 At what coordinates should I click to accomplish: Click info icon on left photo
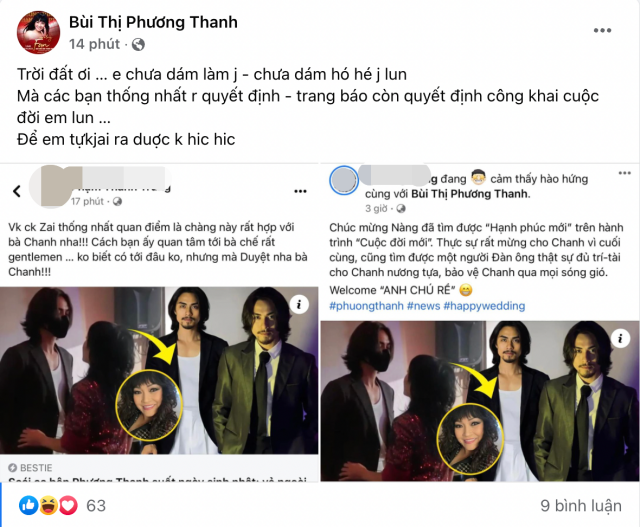(x=299, y=305)
